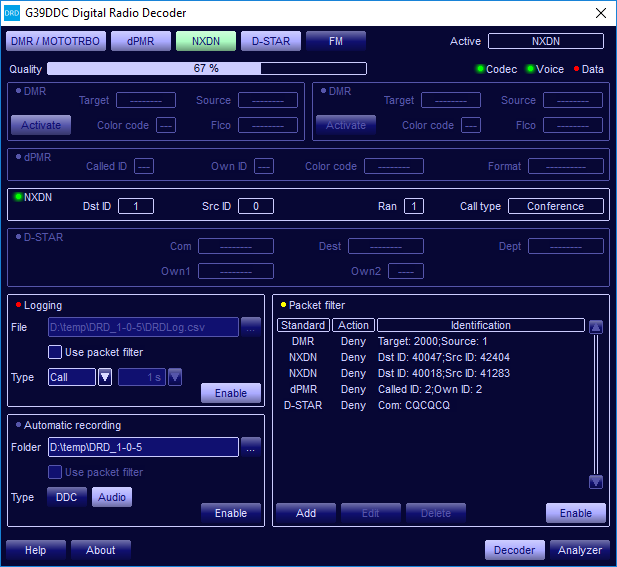
Task: Click the red Data indicator light
Action: [575, 69]
